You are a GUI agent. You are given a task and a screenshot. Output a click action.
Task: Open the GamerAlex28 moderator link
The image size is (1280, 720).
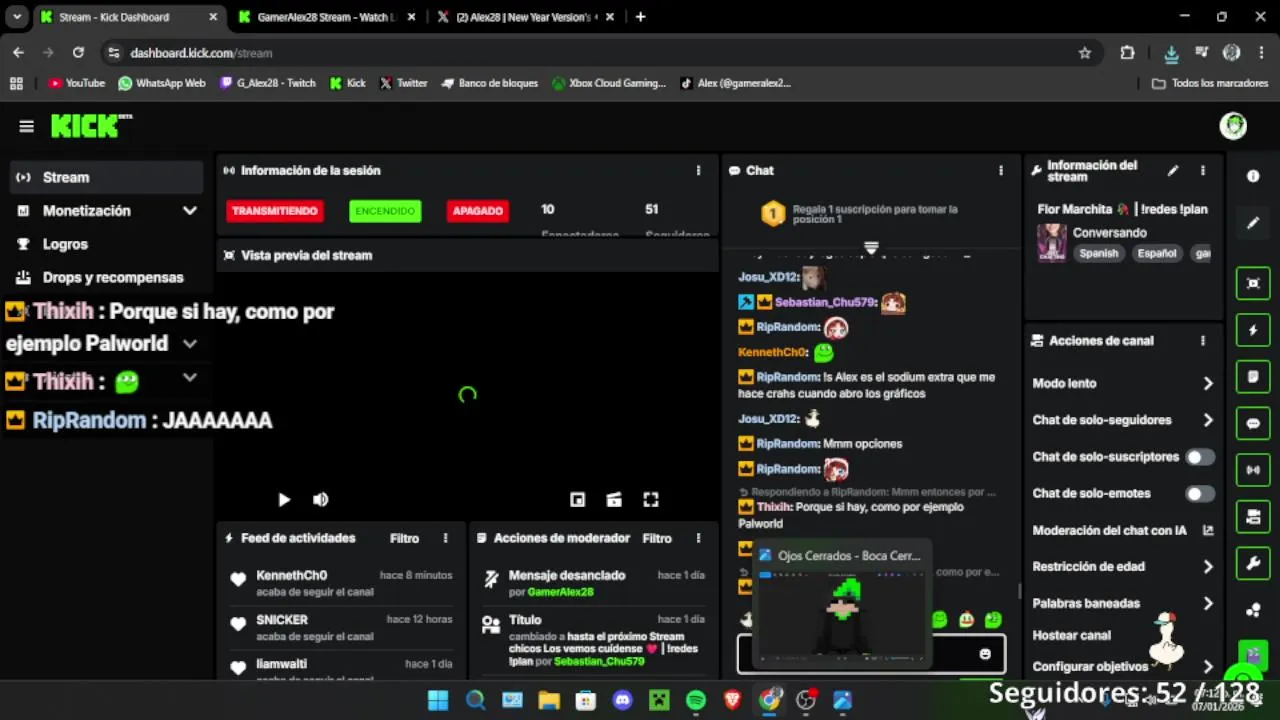[560, 592]
